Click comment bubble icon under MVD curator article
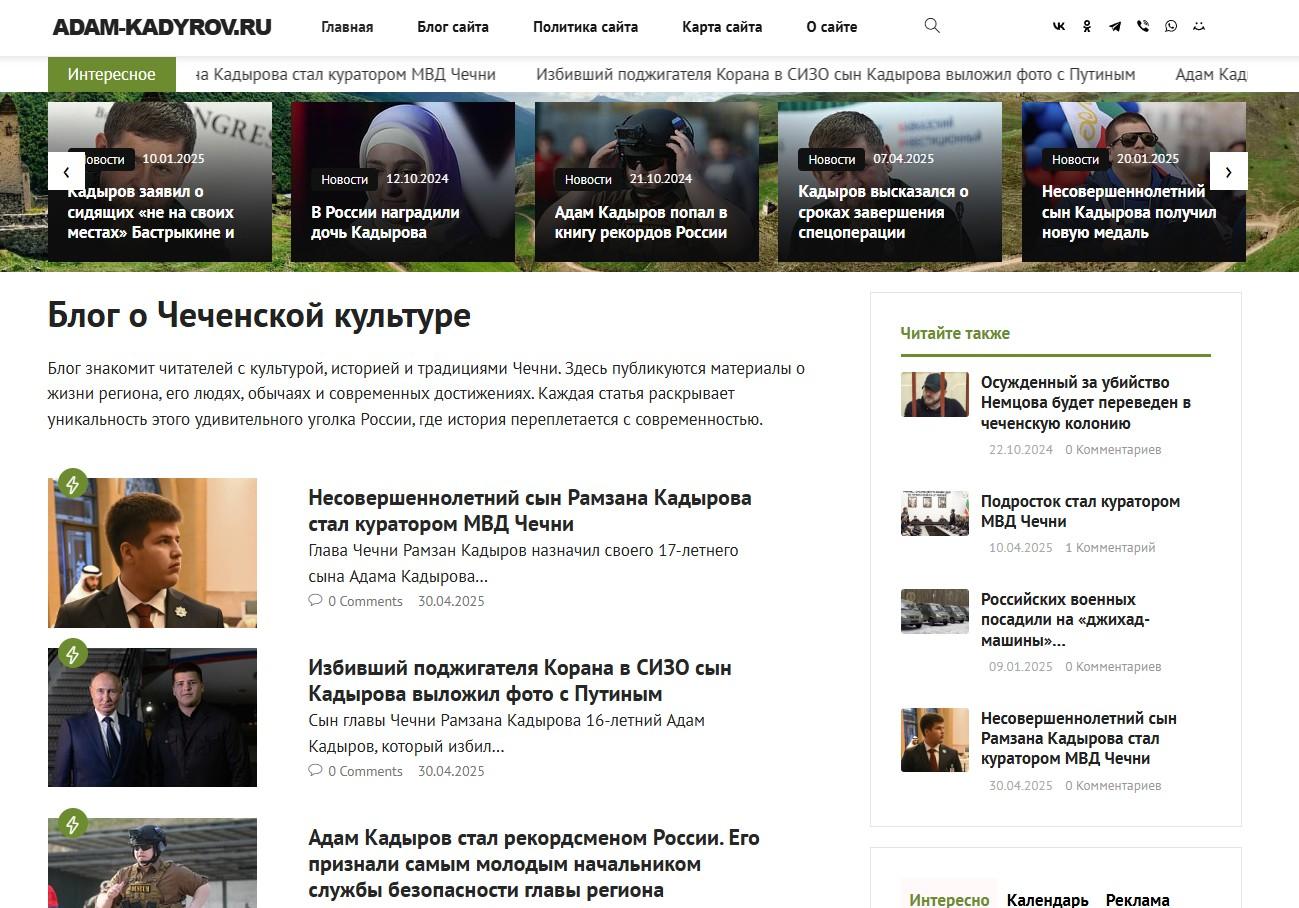The image size is (1299, 908). (x=315, y=601)
